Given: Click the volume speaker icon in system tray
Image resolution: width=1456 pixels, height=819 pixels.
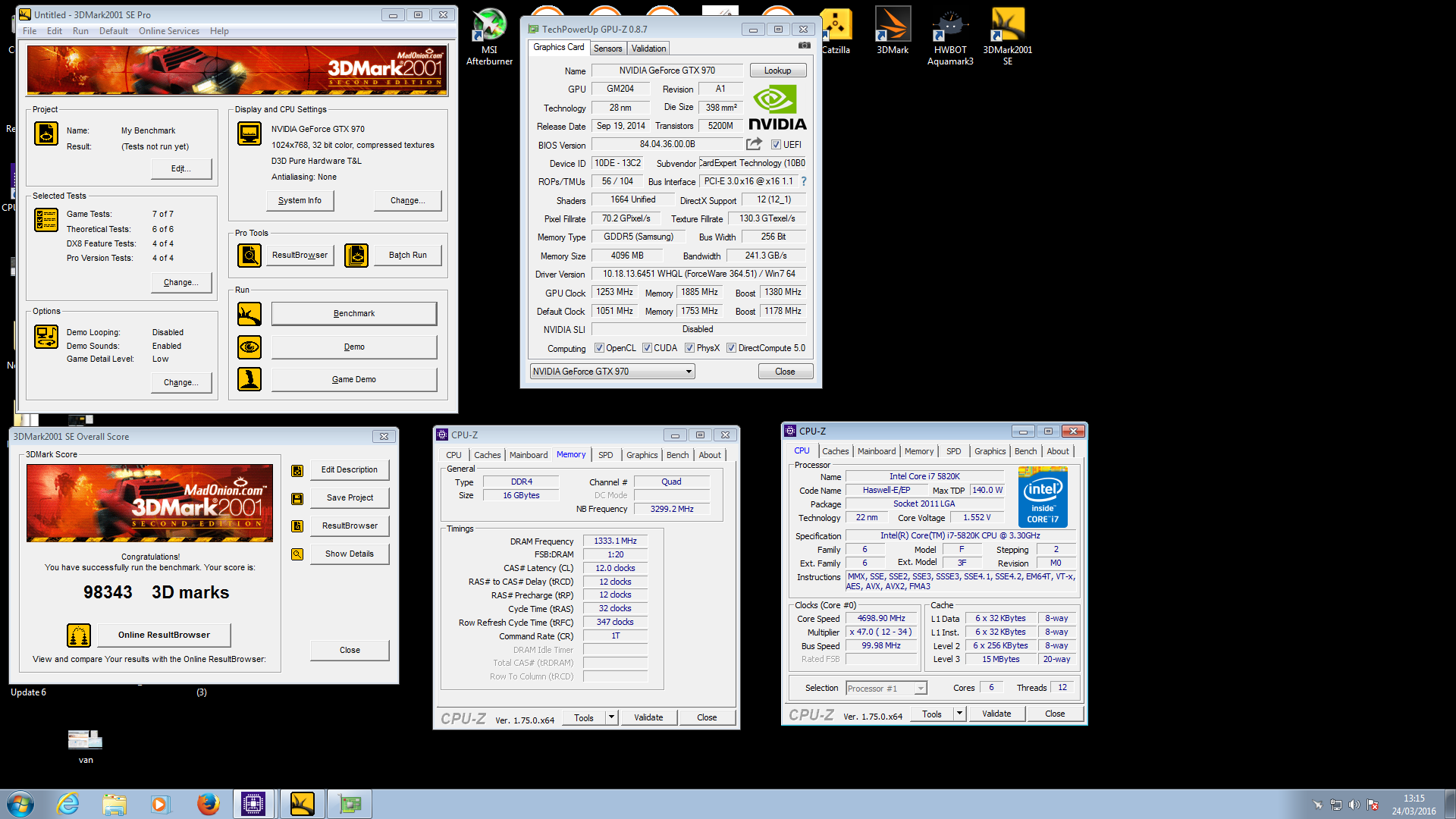Looking at the screenshot, I should click(x=1354, y=805).
